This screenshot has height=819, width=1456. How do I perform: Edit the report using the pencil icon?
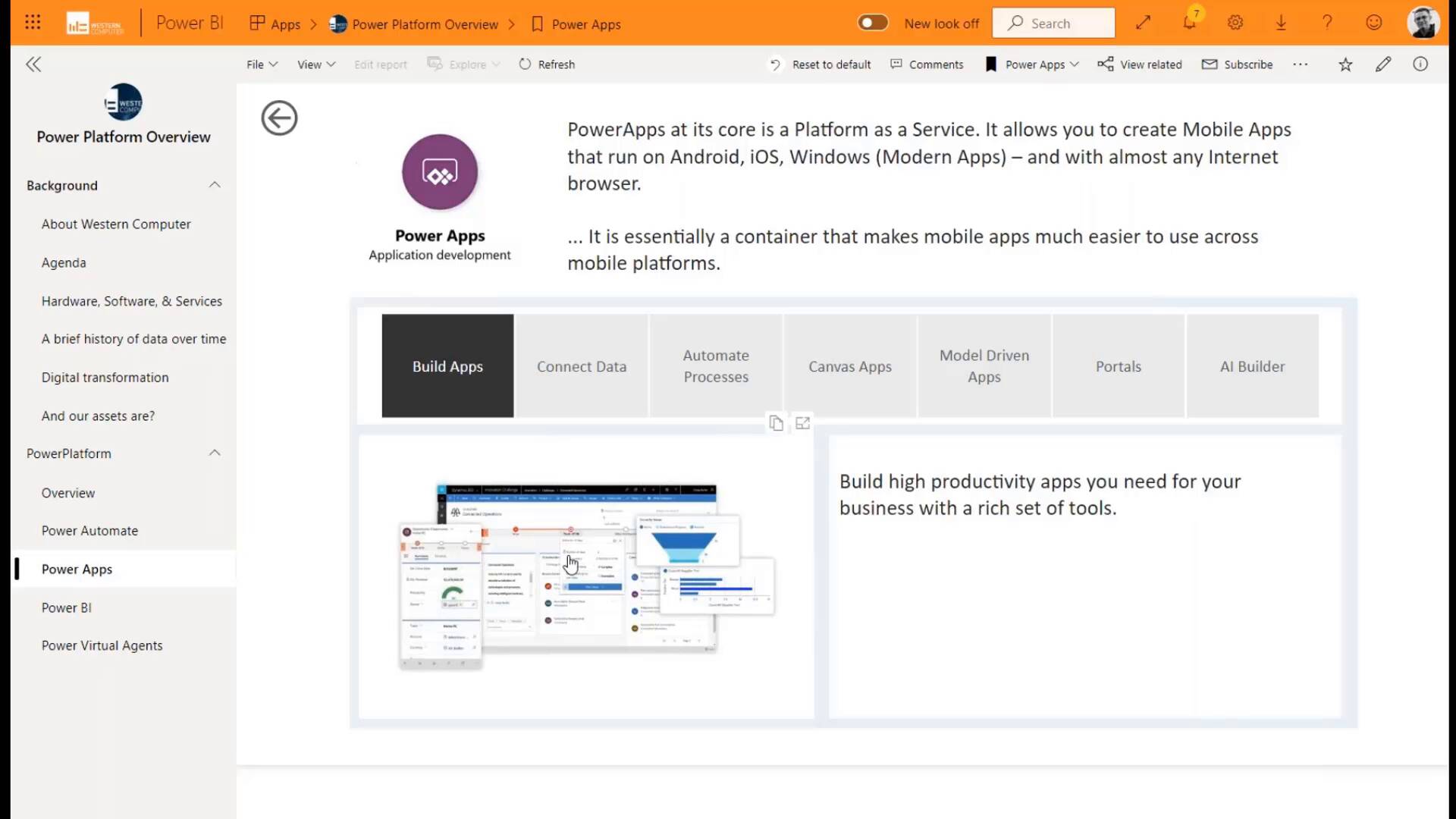click(x=1383, y=64)
